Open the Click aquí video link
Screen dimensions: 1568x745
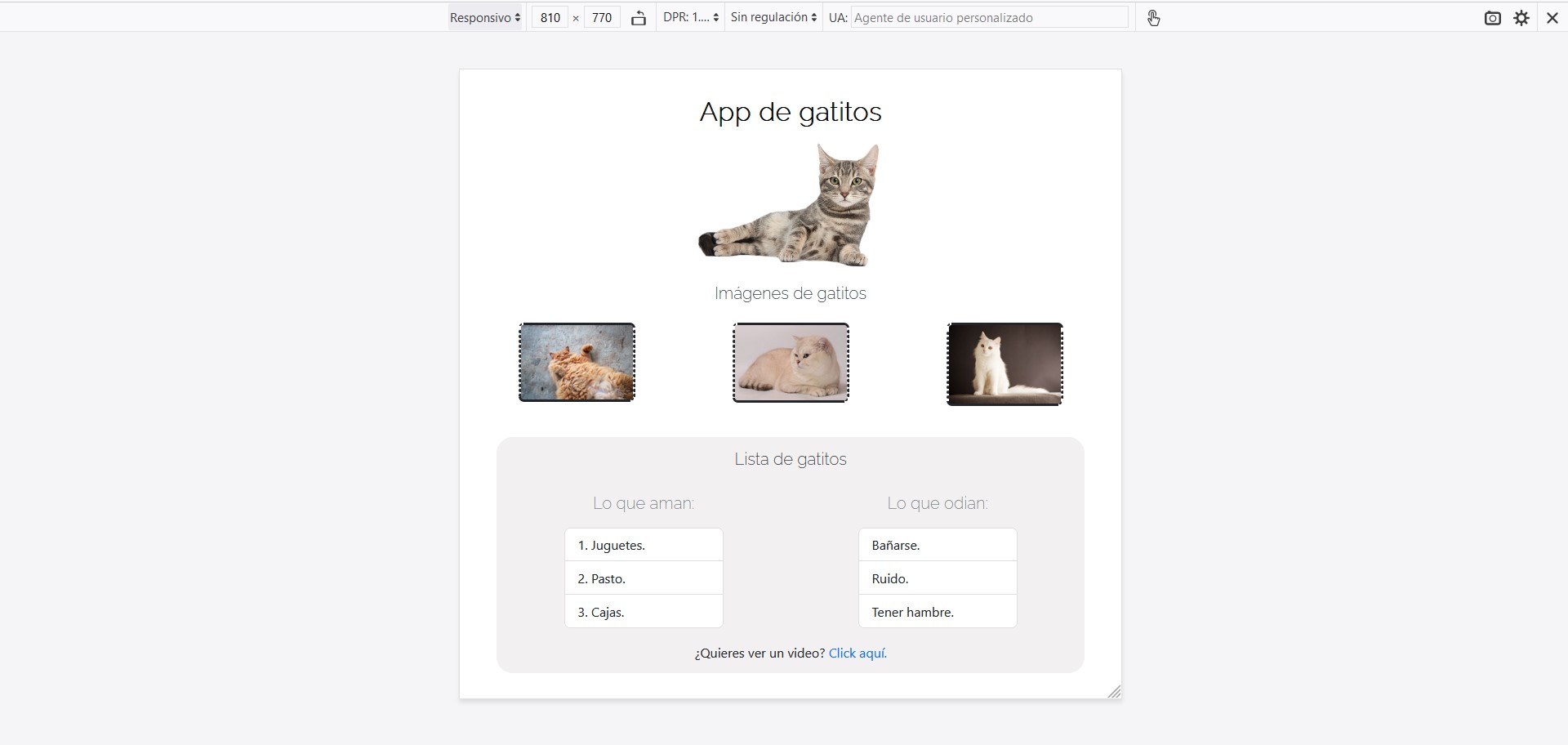(x=857, y=653)
